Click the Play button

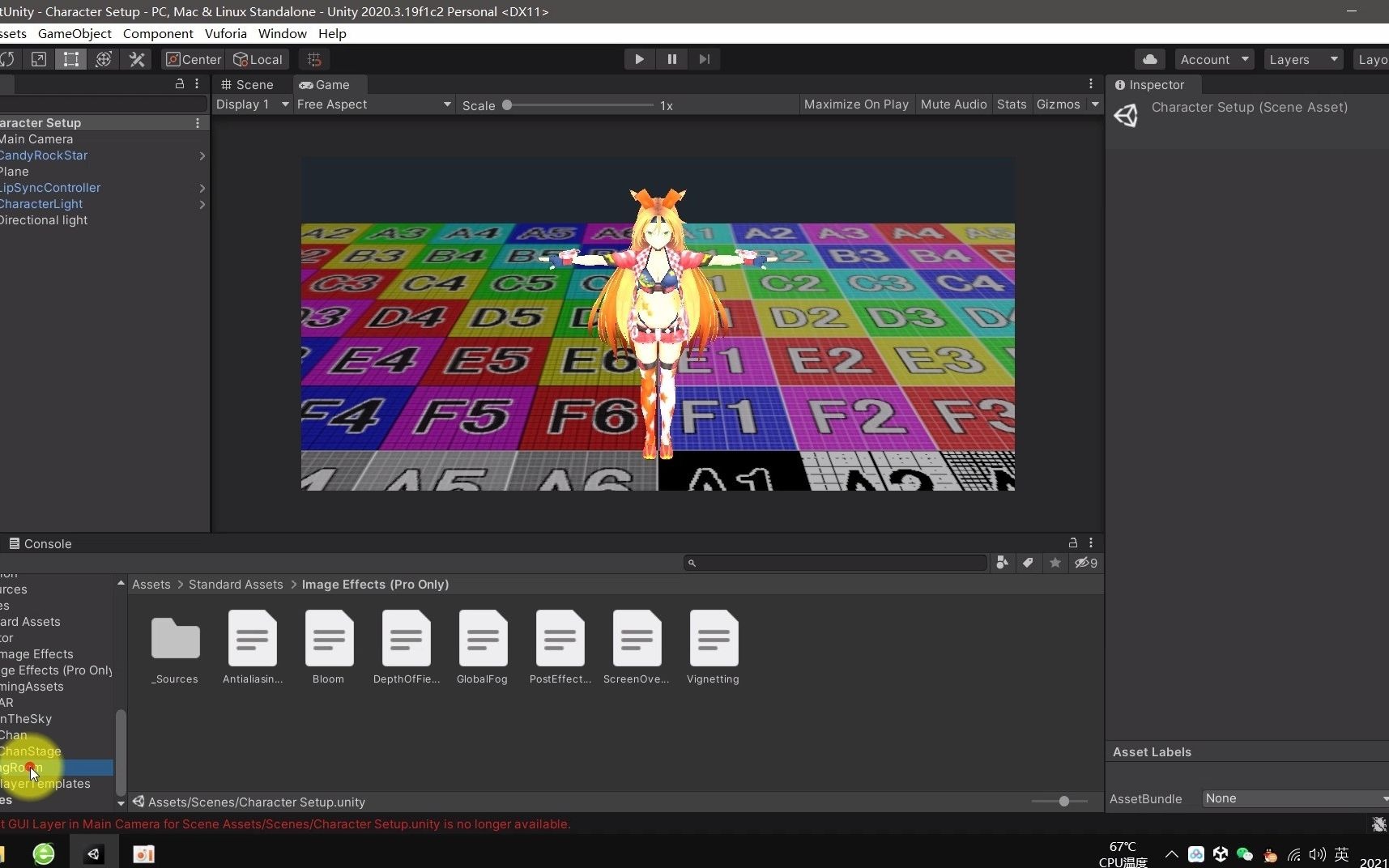[x=639, y=59]
